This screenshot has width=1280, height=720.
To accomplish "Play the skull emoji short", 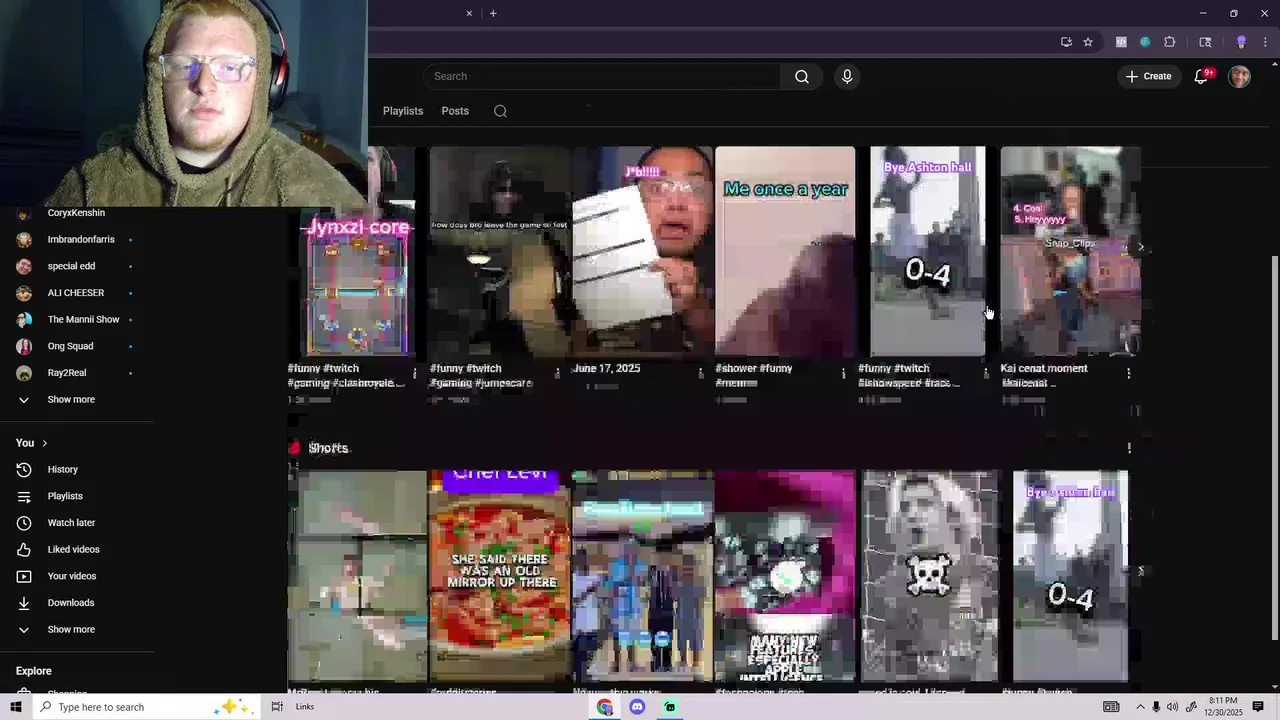I will pos(929,576).
